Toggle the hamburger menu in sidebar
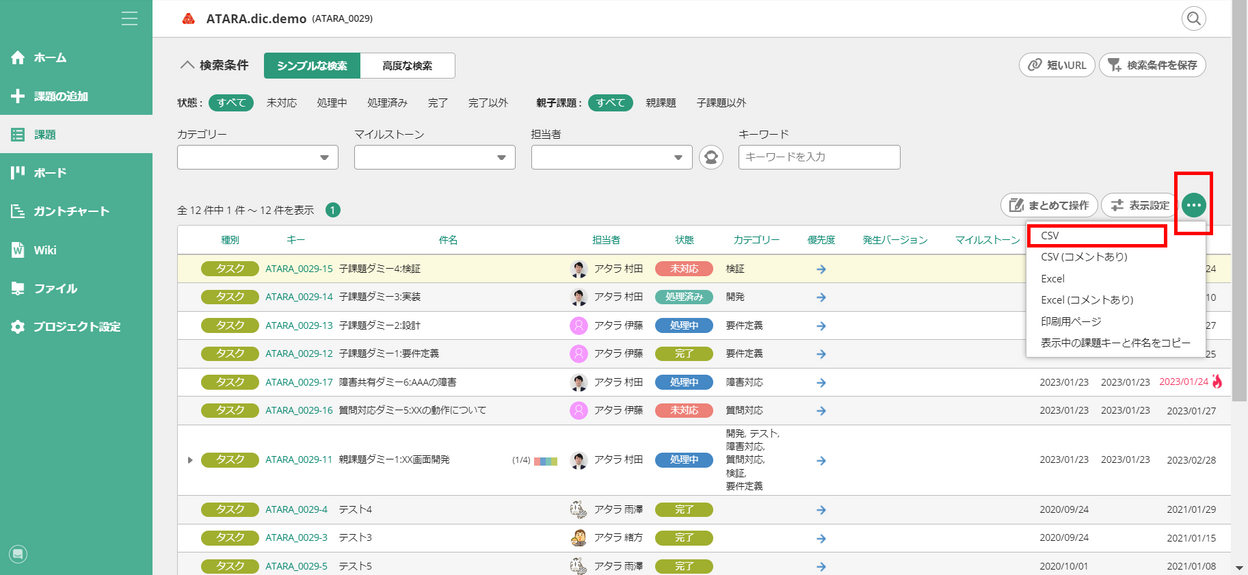 click(129, 18)
